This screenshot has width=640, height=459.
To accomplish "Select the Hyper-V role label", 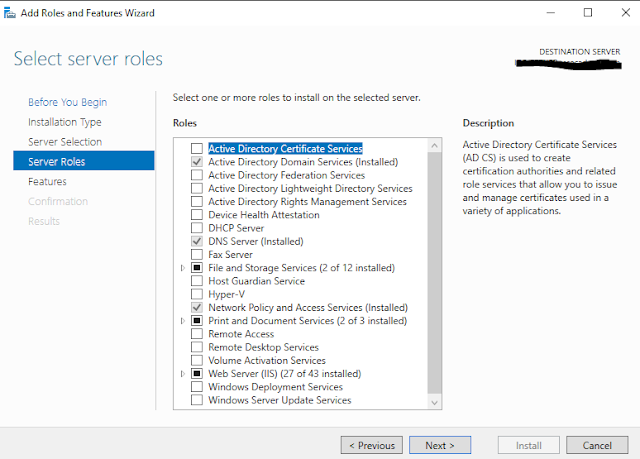I will point(227,294).
